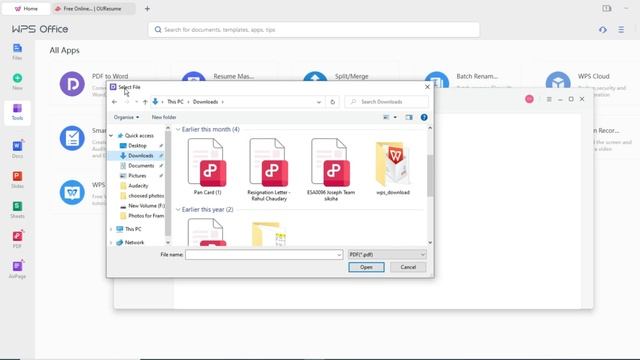The image size is (640, 360).
Task: Click the Batch Rename app label
Action: click(477, 76)
